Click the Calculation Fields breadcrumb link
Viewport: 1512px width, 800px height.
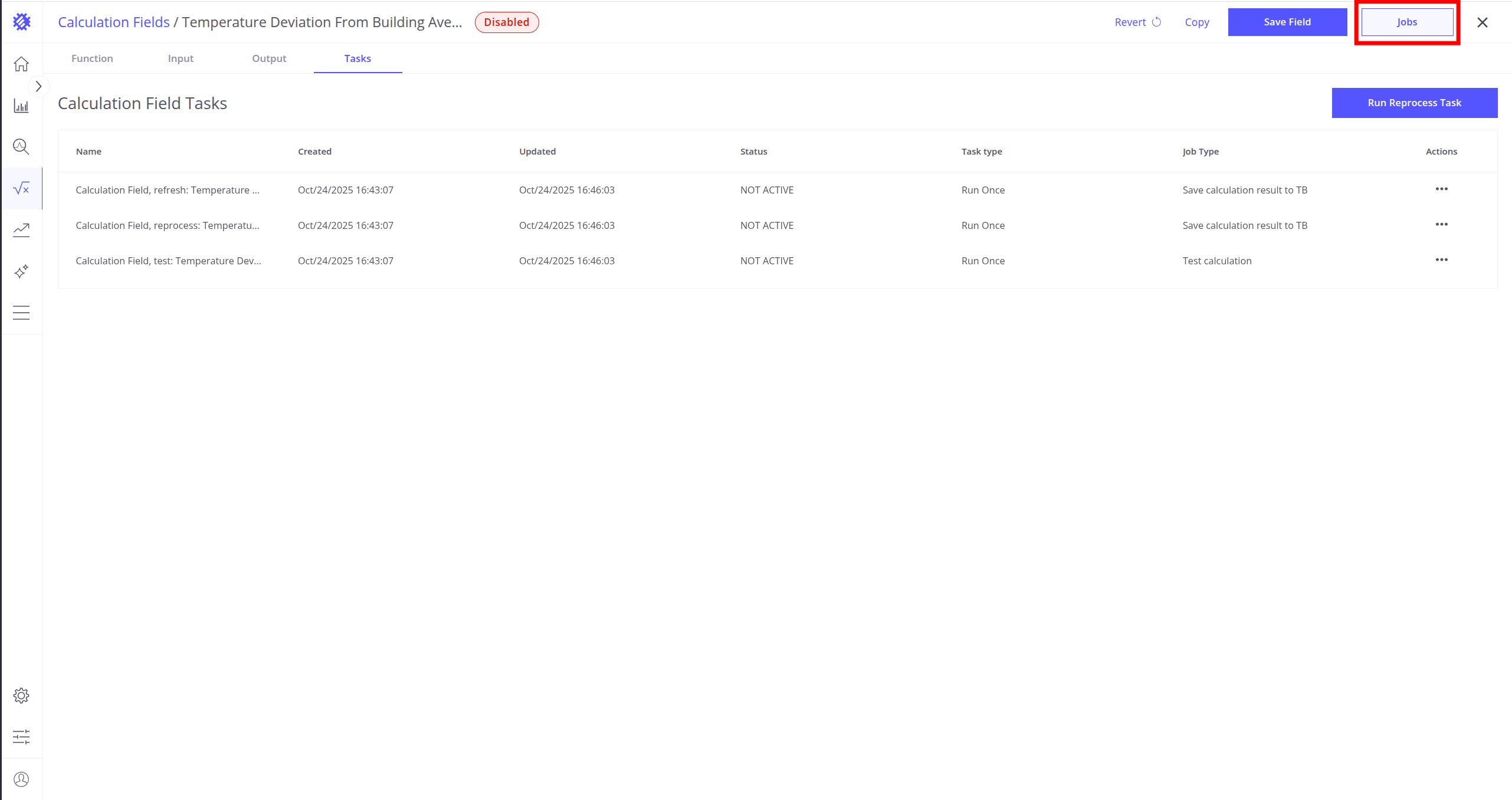pyautogui.click(x=114, y=22)
